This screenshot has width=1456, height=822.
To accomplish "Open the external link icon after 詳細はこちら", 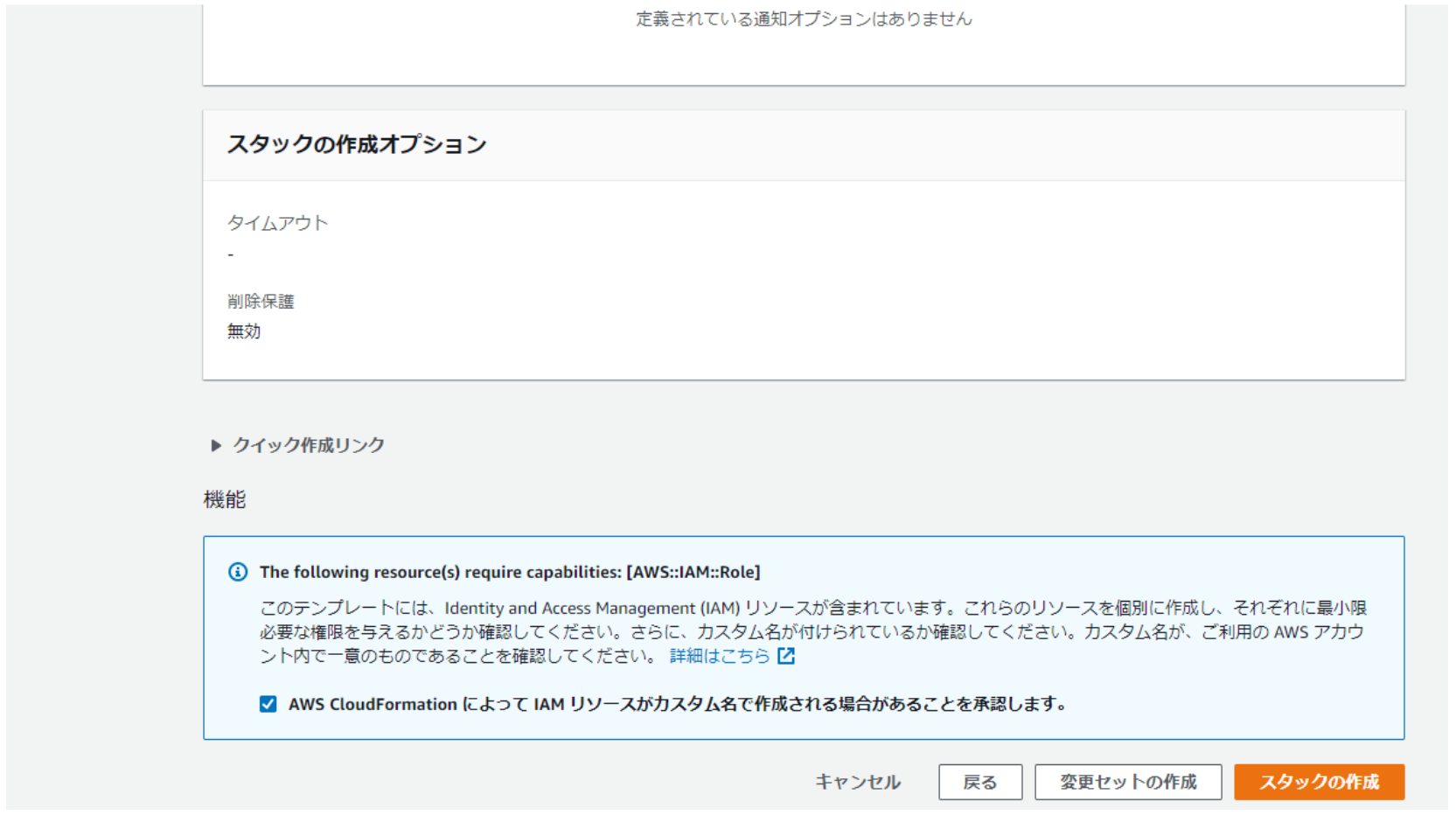I will [786, 656].
